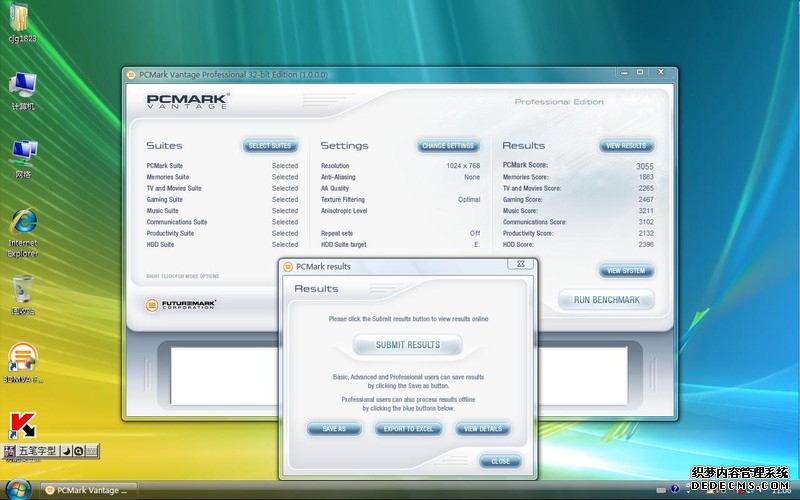
Task: Click 'RIGHT CLICK FOR MORE OPTIONS' text
Action: [x=183, y=276]
